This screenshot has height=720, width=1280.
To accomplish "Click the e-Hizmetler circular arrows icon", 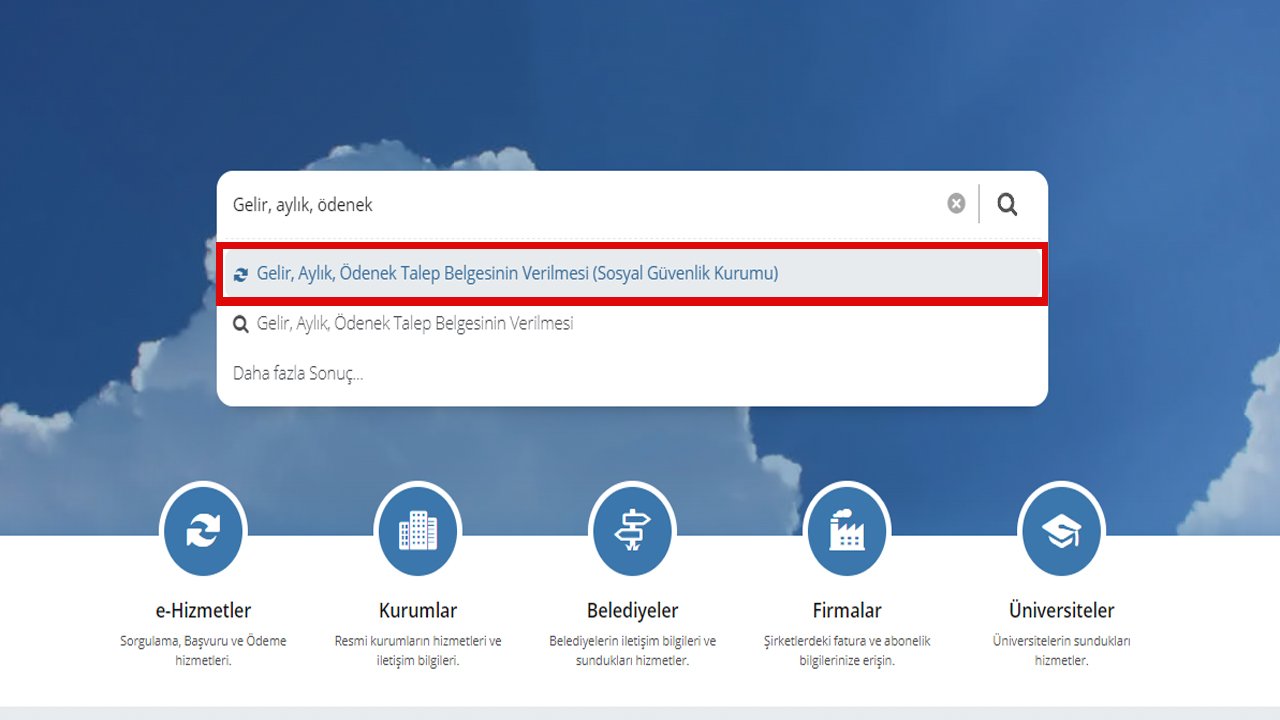I will tap(203, 530).
